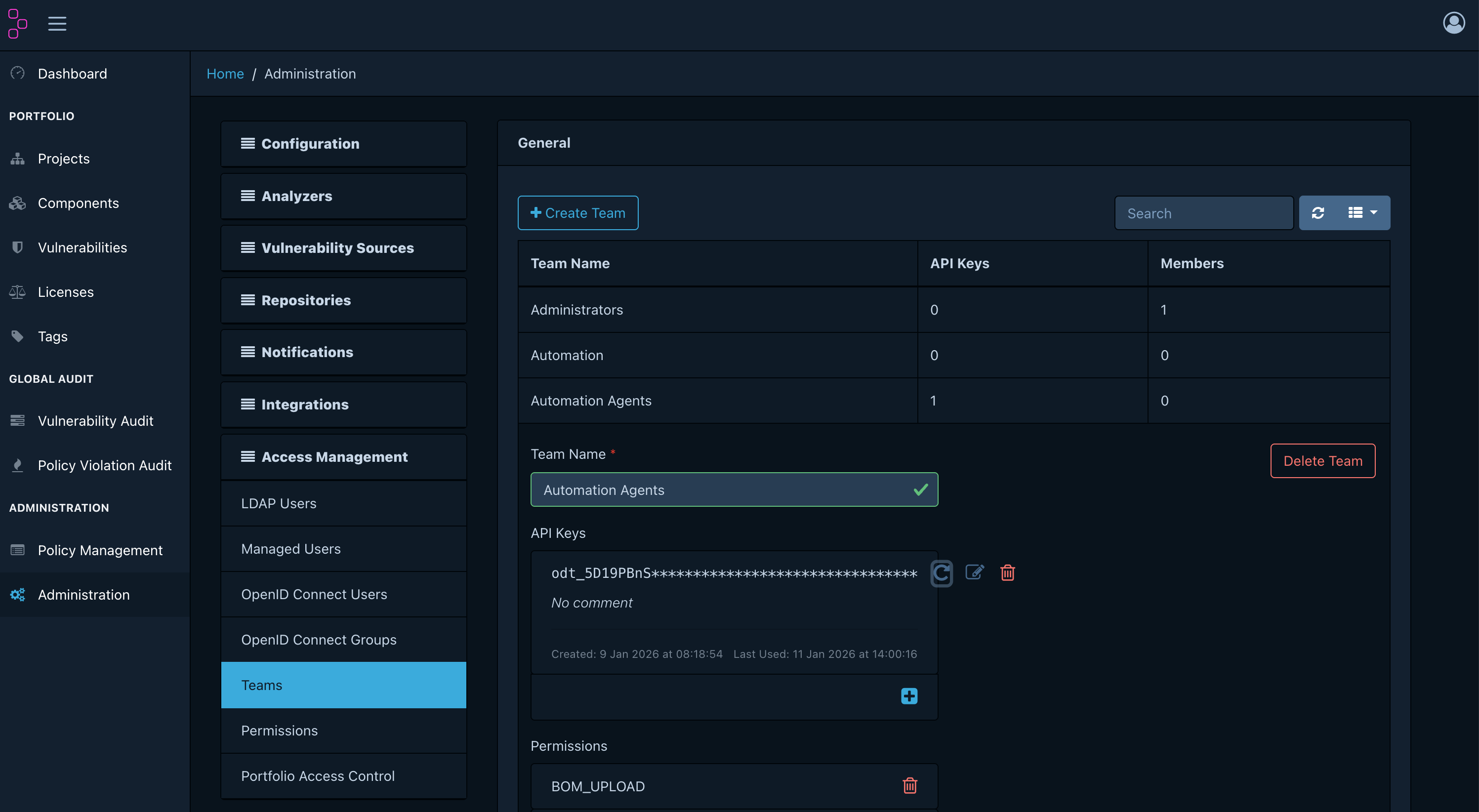Remove the BOM_UPLOAD permission
The width and height of the screenshot is (1479, 812).
coord(909,786)
